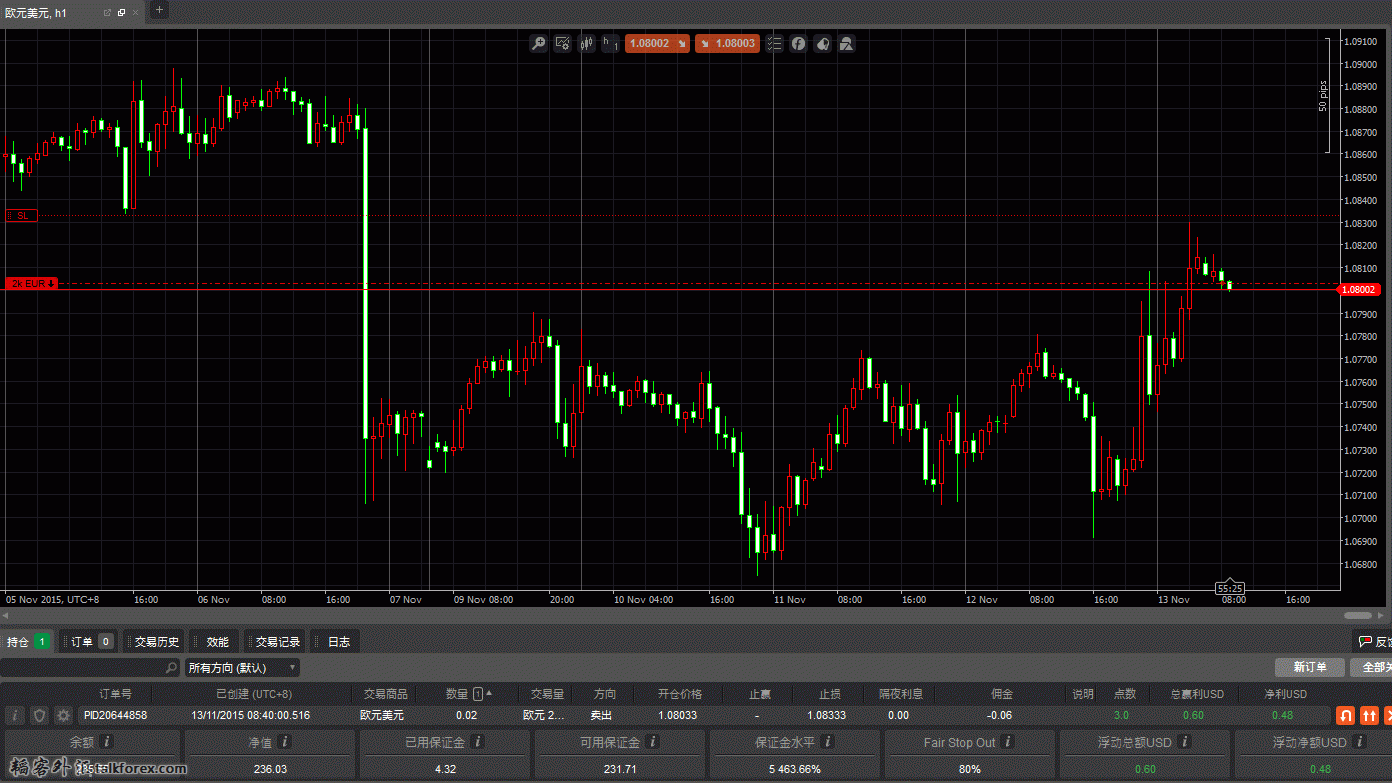
Task: Show info for 净值 equity
Action: click(x=285, y=742)
